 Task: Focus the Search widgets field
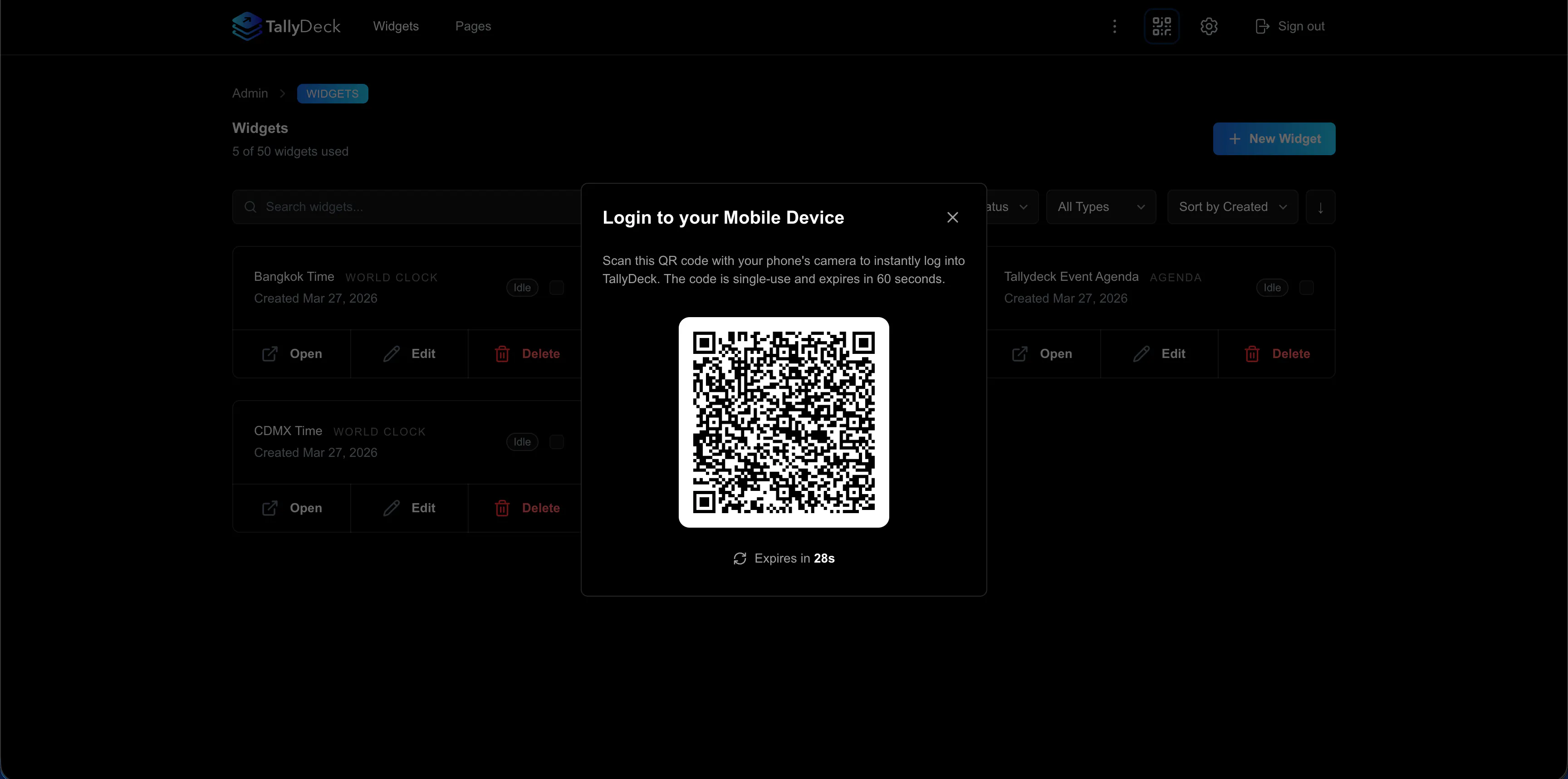[x=407, y=207]
